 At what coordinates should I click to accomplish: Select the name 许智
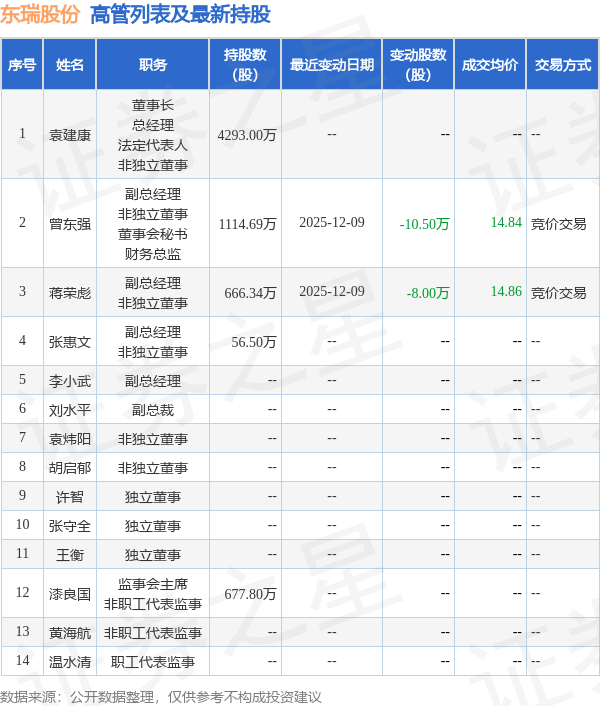click(x=70, y=497)
